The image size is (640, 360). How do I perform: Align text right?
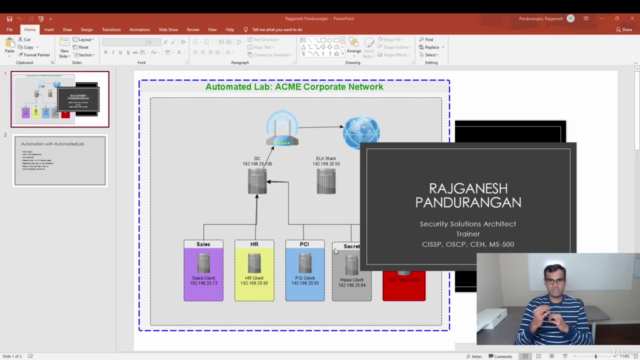210,52
